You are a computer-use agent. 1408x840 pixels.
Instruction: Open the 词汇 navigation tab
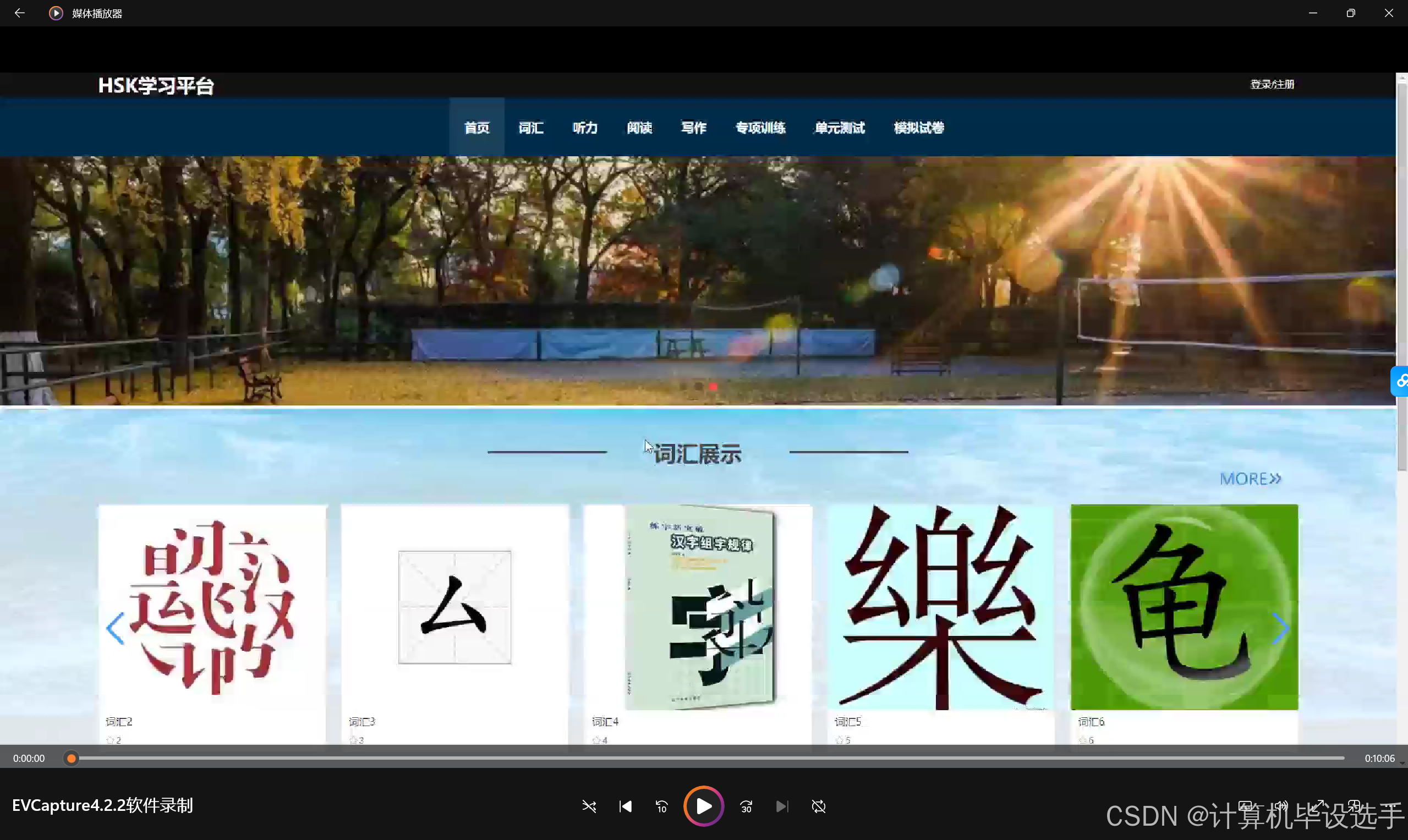(530, 128)
